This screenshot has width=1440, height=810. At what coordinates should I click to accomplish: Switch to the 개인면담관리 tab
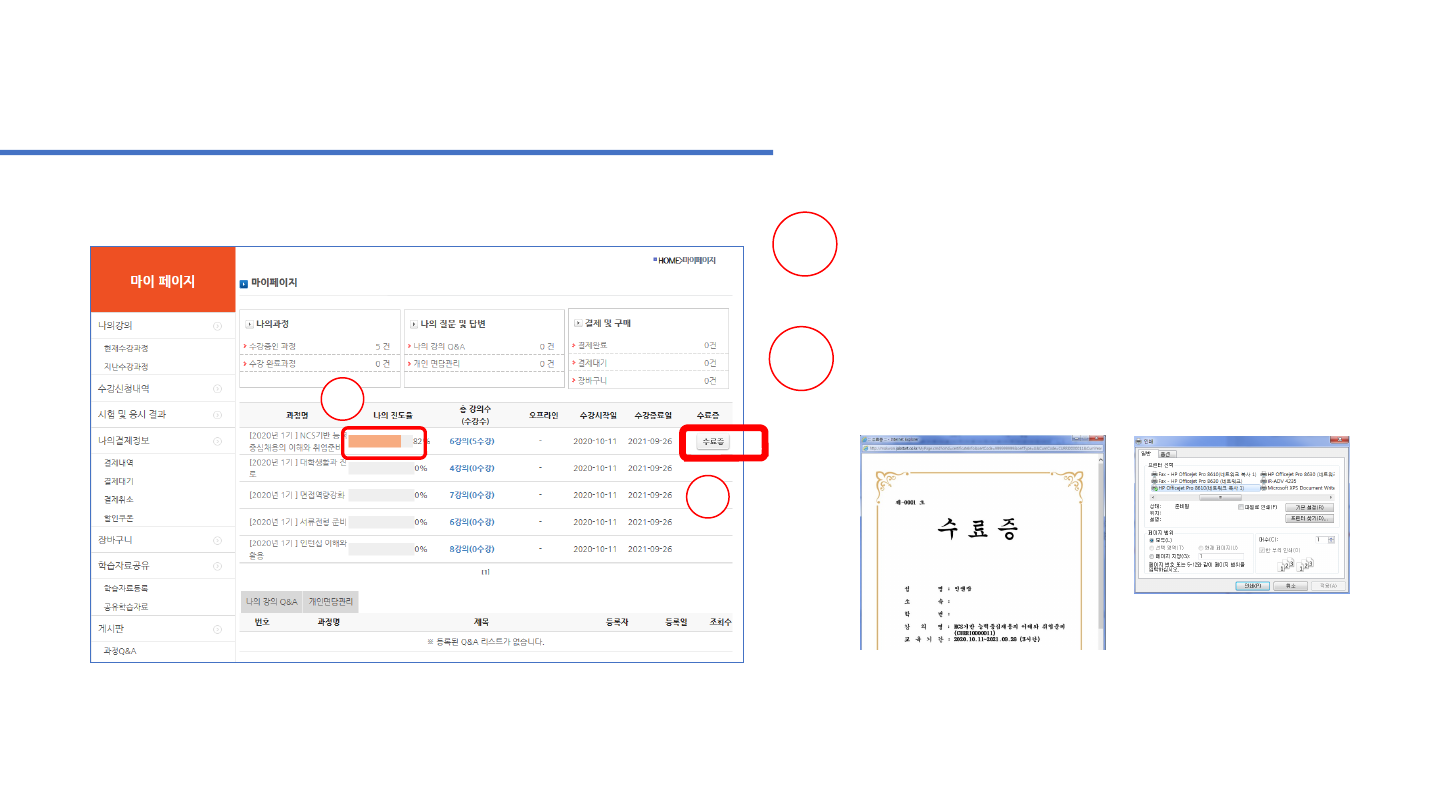tap(331, 602)
